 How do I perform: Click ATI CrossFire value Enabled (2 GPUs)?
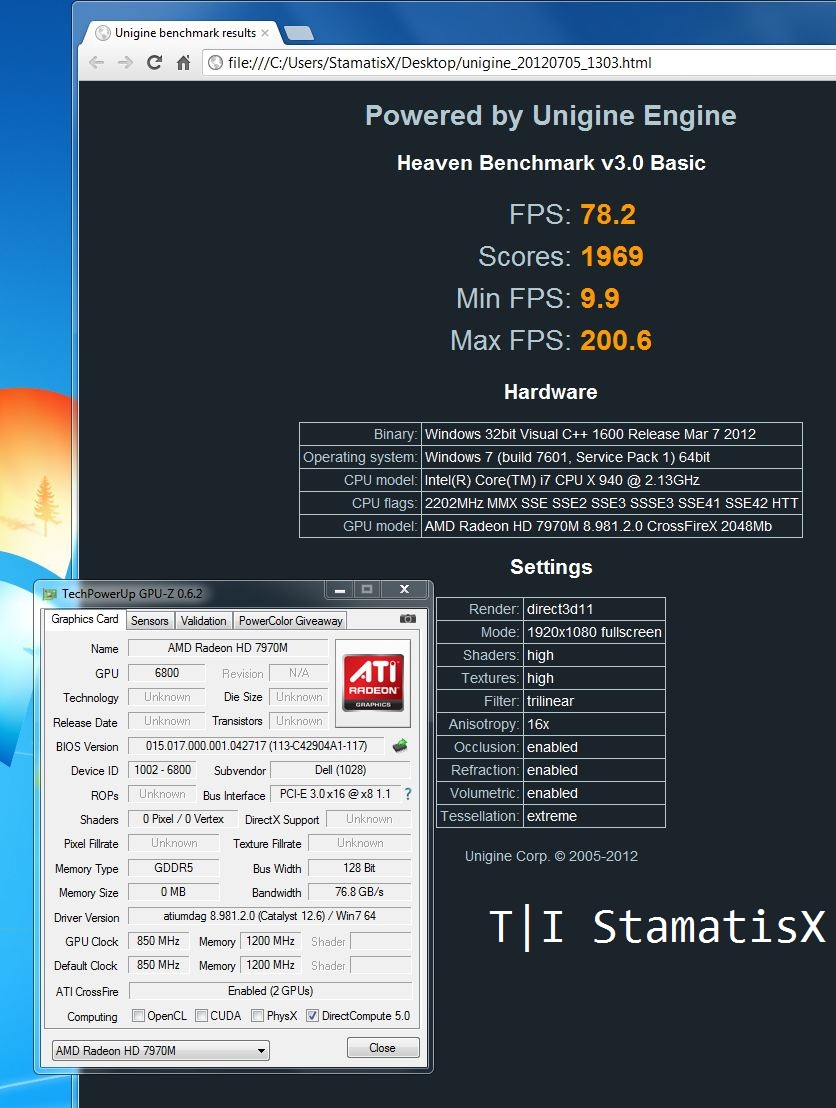point(270,991)
